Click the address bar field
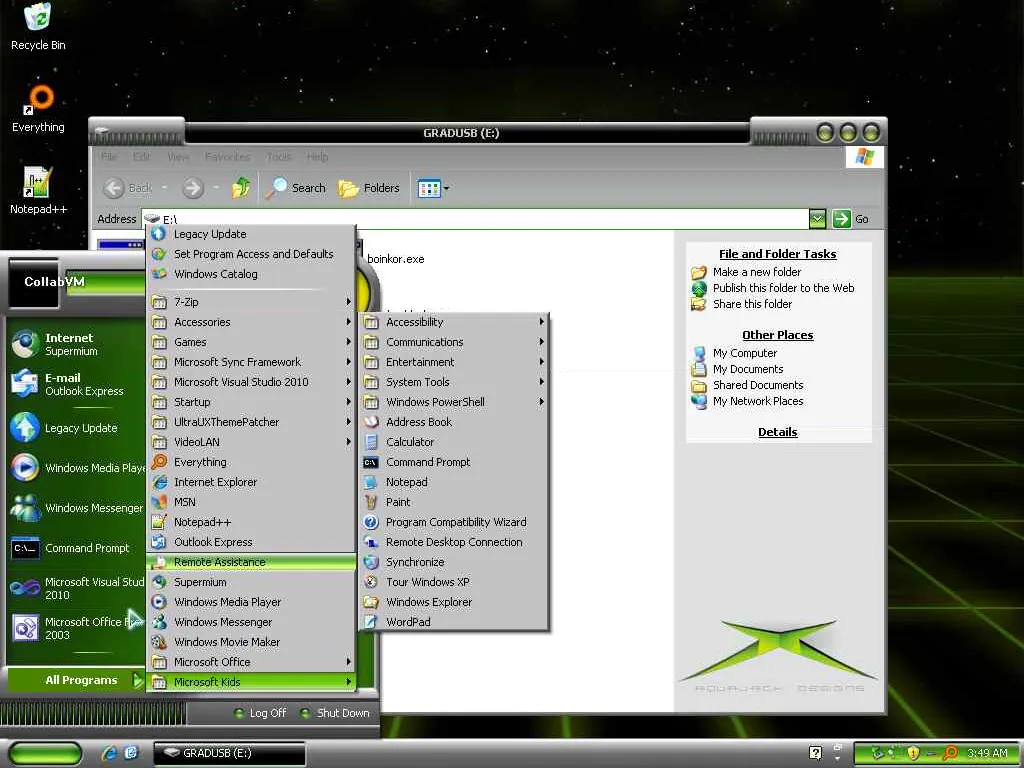The width and height of the screenshot is (1024, 768). click(x=475, y=219)
